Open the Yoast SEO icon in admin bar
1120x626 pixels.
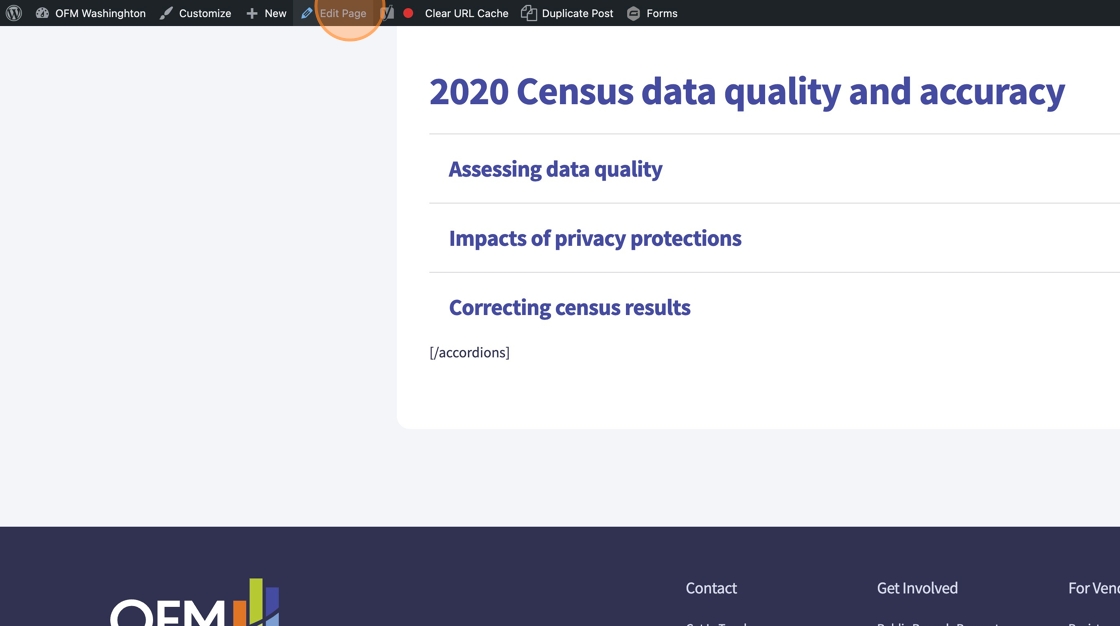pyautogui.click(x=388, y=13)
